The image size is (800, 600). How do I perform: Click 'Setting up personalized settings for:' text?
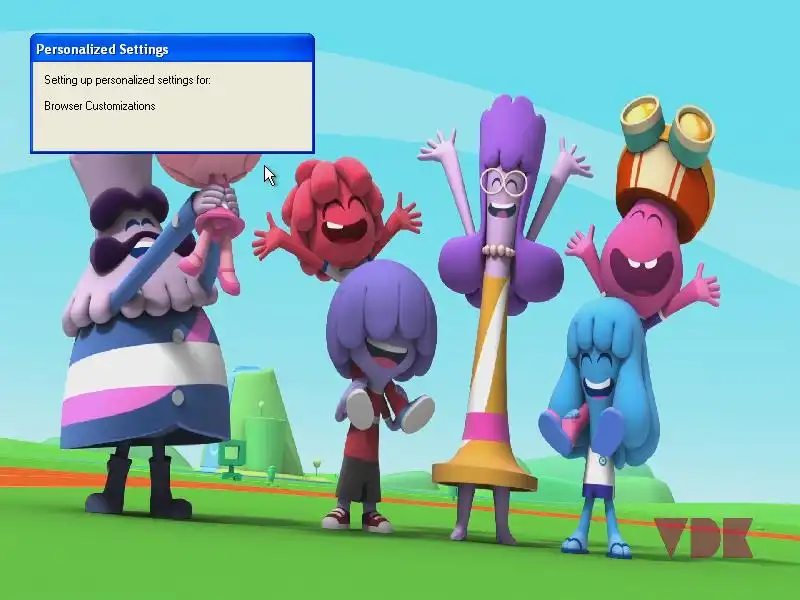[127, 80]
